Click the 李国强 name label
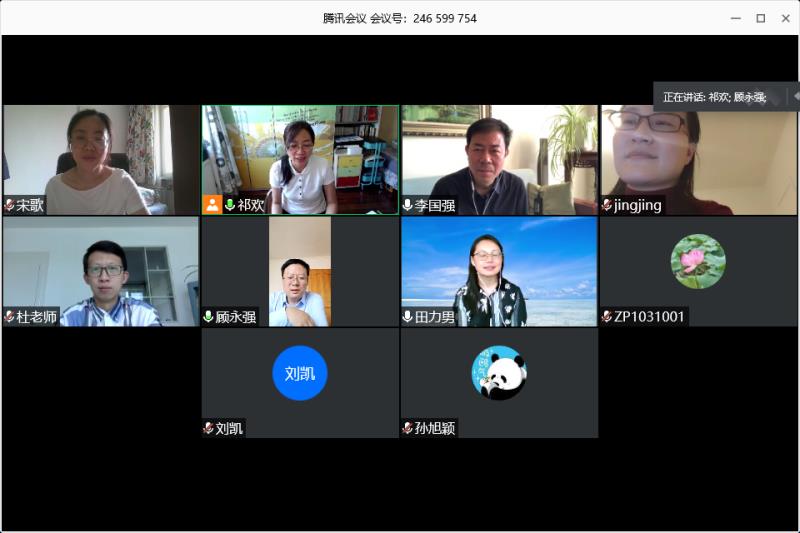800x533 pixels. [435, 206]
